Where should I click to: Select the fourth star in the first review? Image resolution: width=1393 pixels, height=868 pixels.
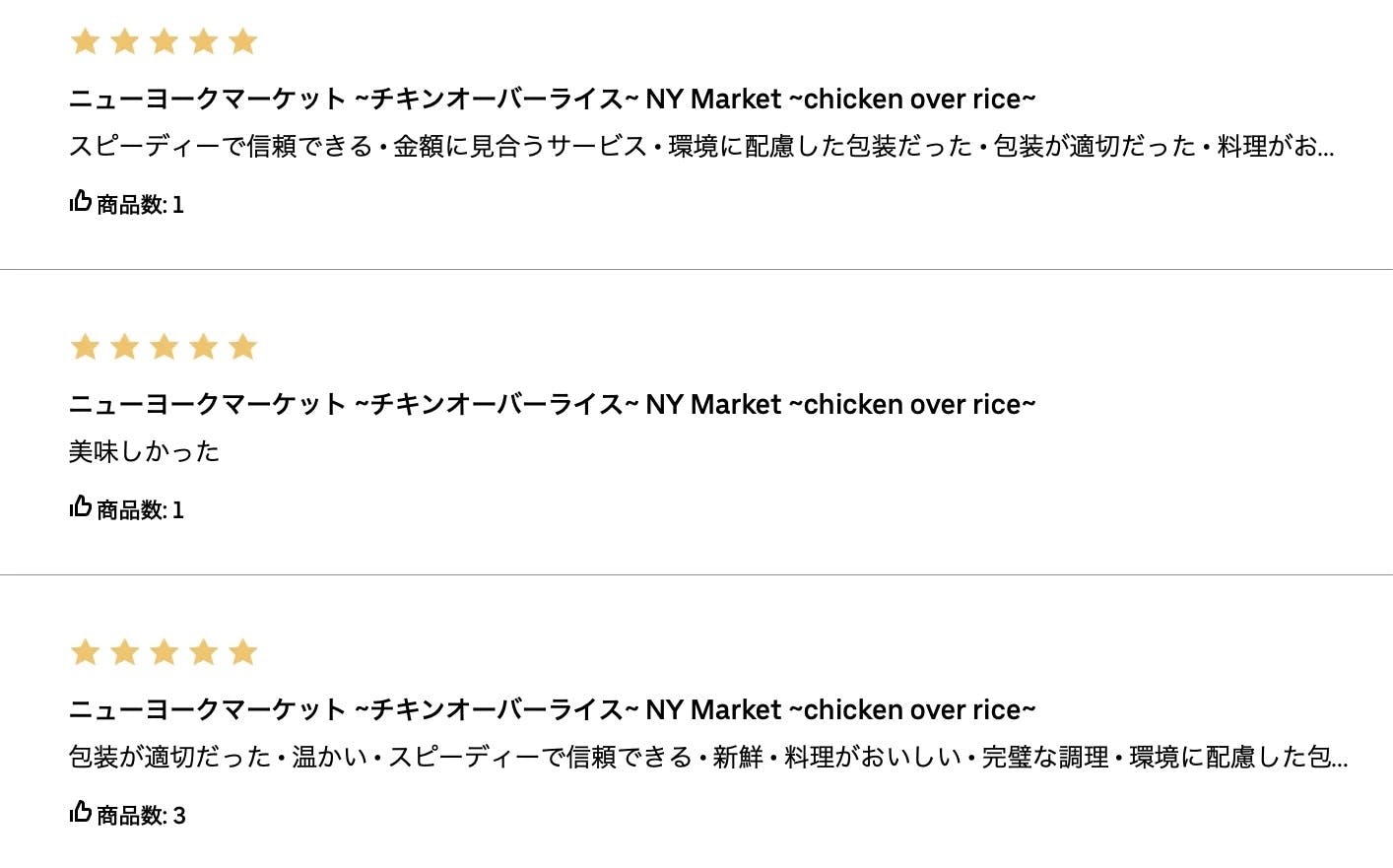coord(203,41)
